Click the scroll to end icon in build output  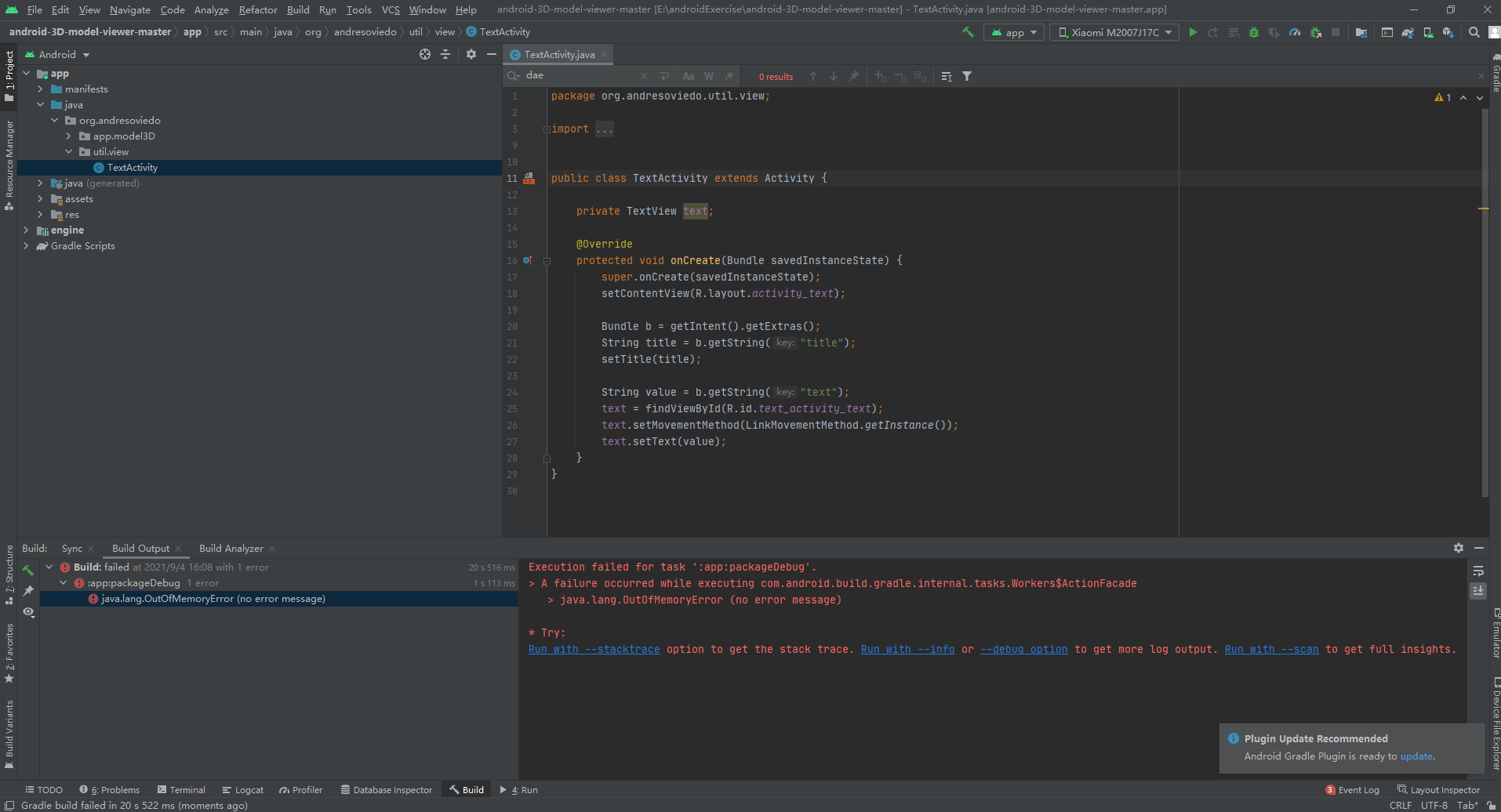coord(1478,591)
